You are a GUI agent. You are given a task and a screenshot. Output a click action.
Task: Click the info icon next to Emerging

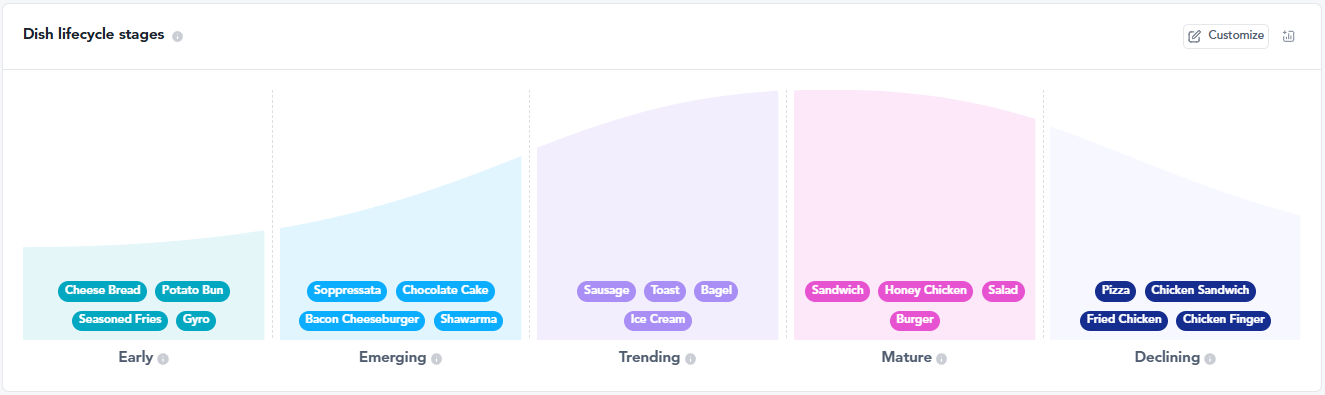pyautogui.click(x=437, y=358)
